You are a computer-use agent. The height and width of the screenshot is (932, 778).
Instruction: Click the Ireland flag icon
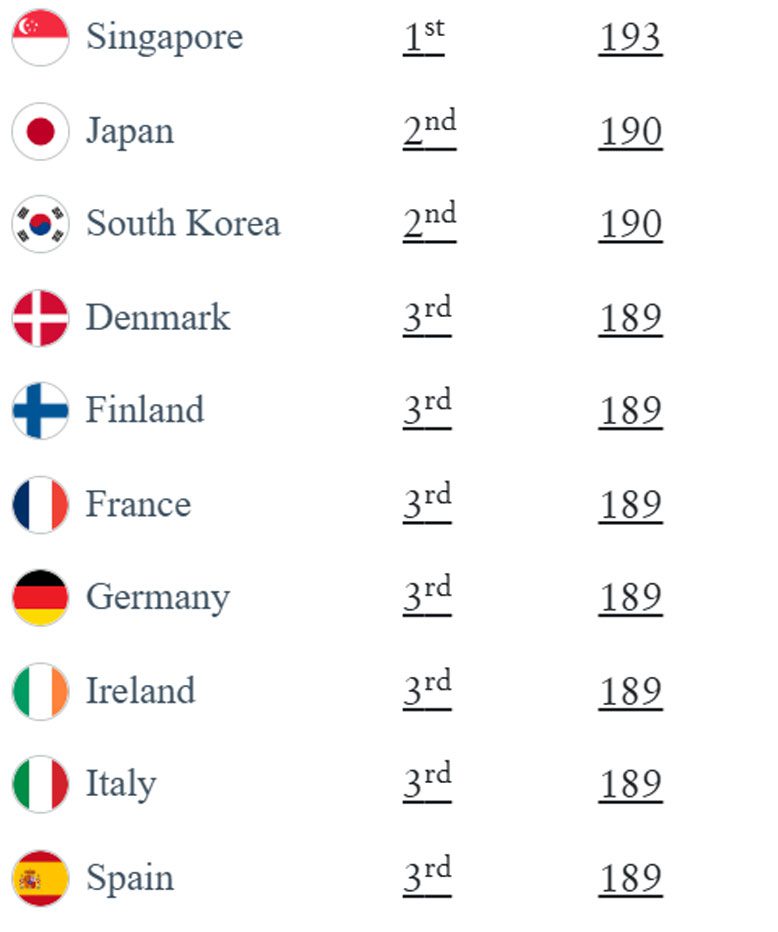click(40, 691)
